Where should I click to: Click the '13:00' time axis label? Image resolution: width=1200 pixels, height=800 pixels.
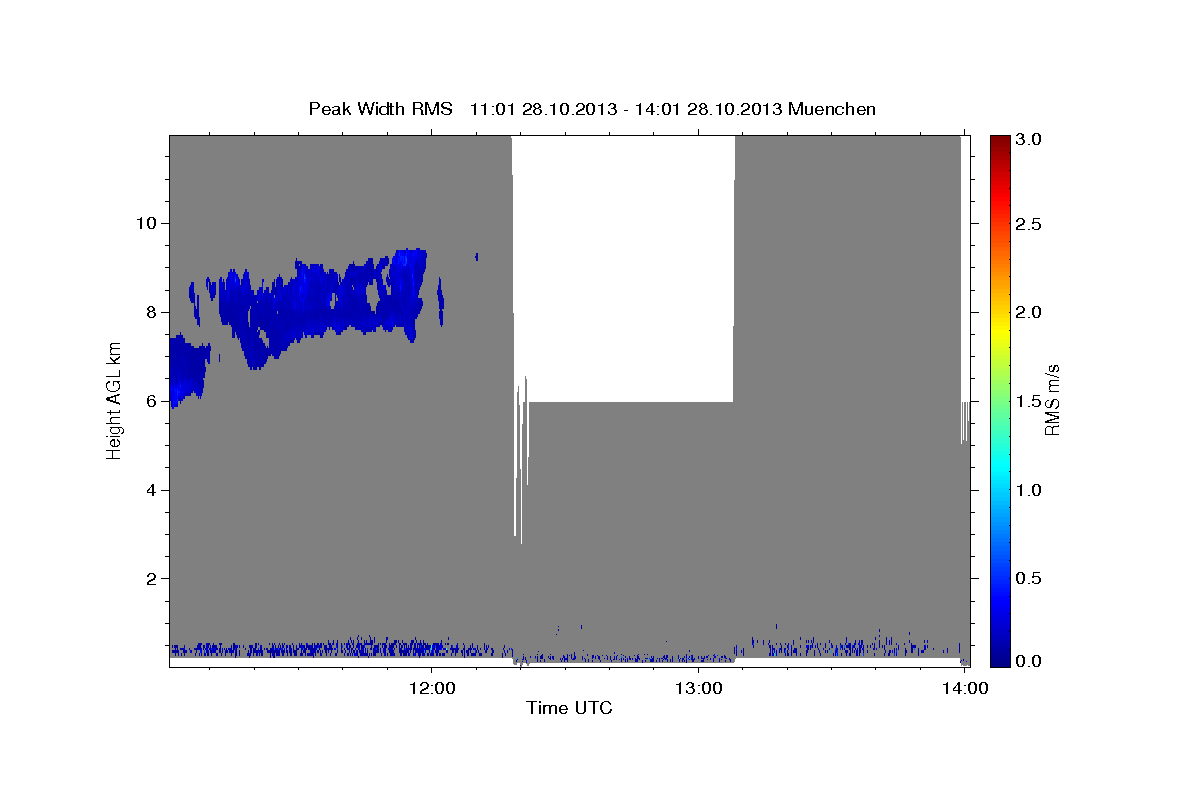(x=699, y=689)
